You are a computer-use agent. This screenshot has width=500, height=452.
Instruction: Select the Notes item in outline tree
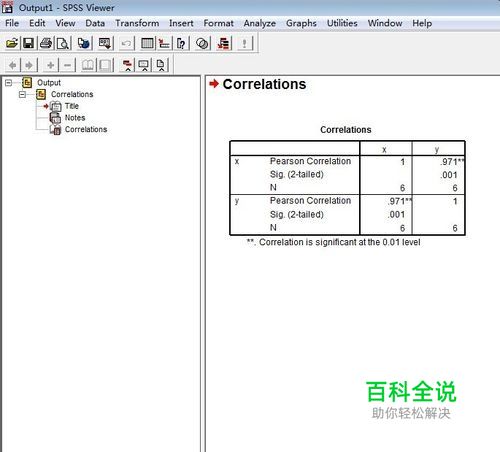pos(75,118)
